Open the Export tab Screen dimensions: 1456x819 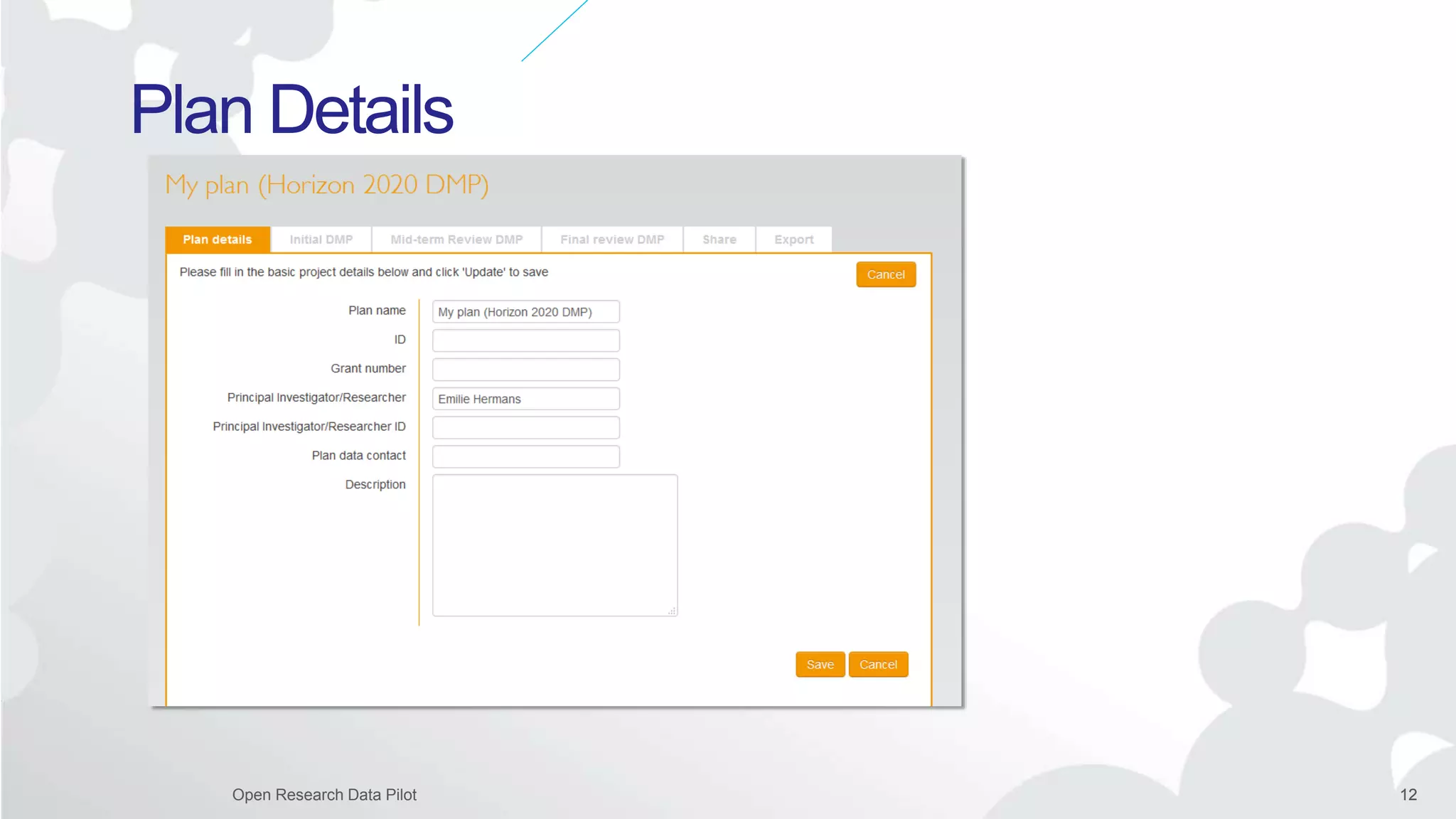(x=793, y=240)
